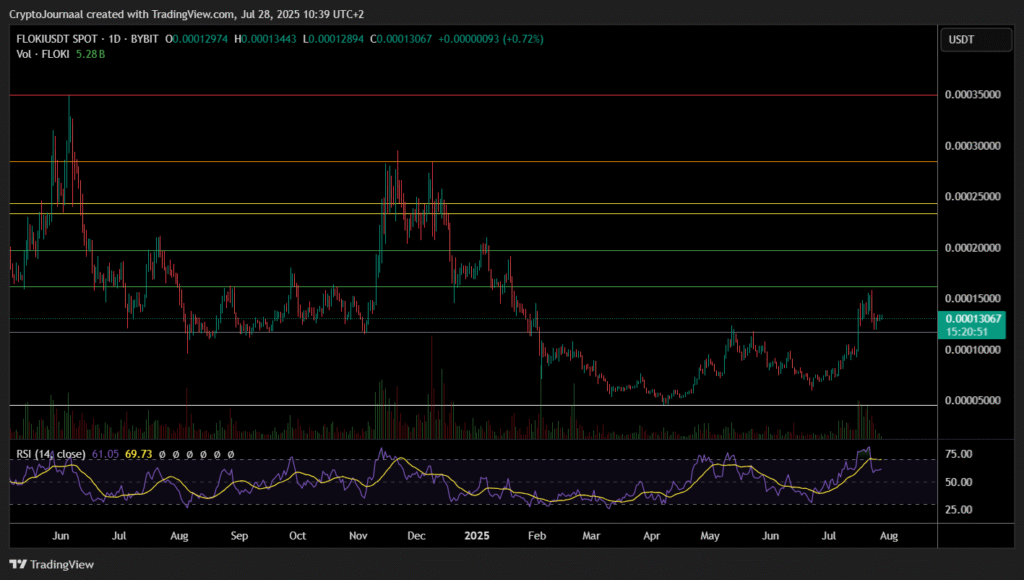The width and height of the screenshot is (1024, 580).
Task: Open the USDT currency selector
Action: tap(976, 40)
